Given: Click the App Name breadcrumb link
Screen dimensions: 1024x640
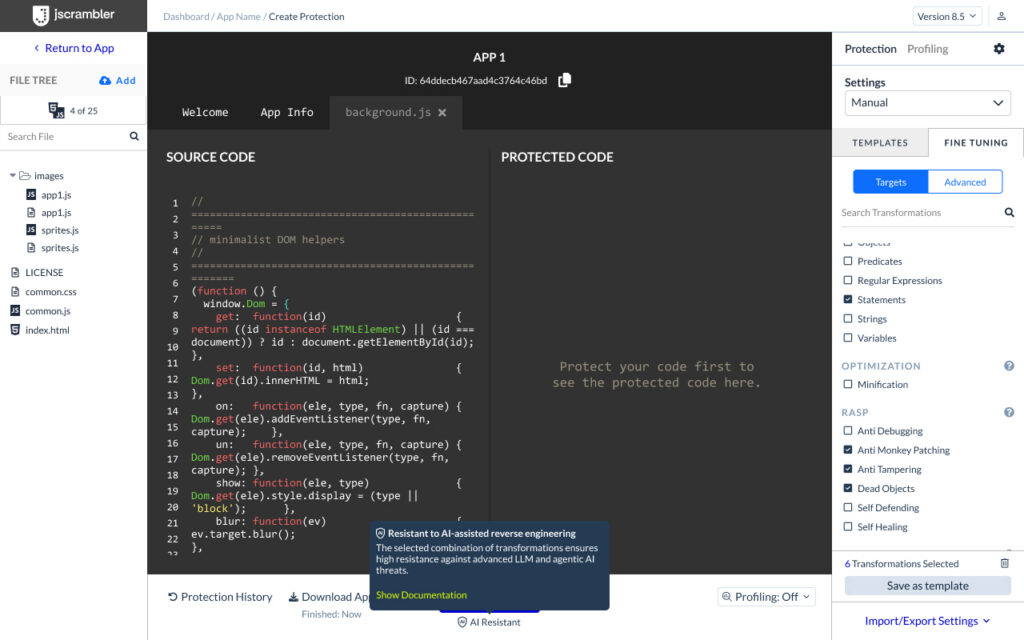Looking at the screenshot, I should coord(238,16).
